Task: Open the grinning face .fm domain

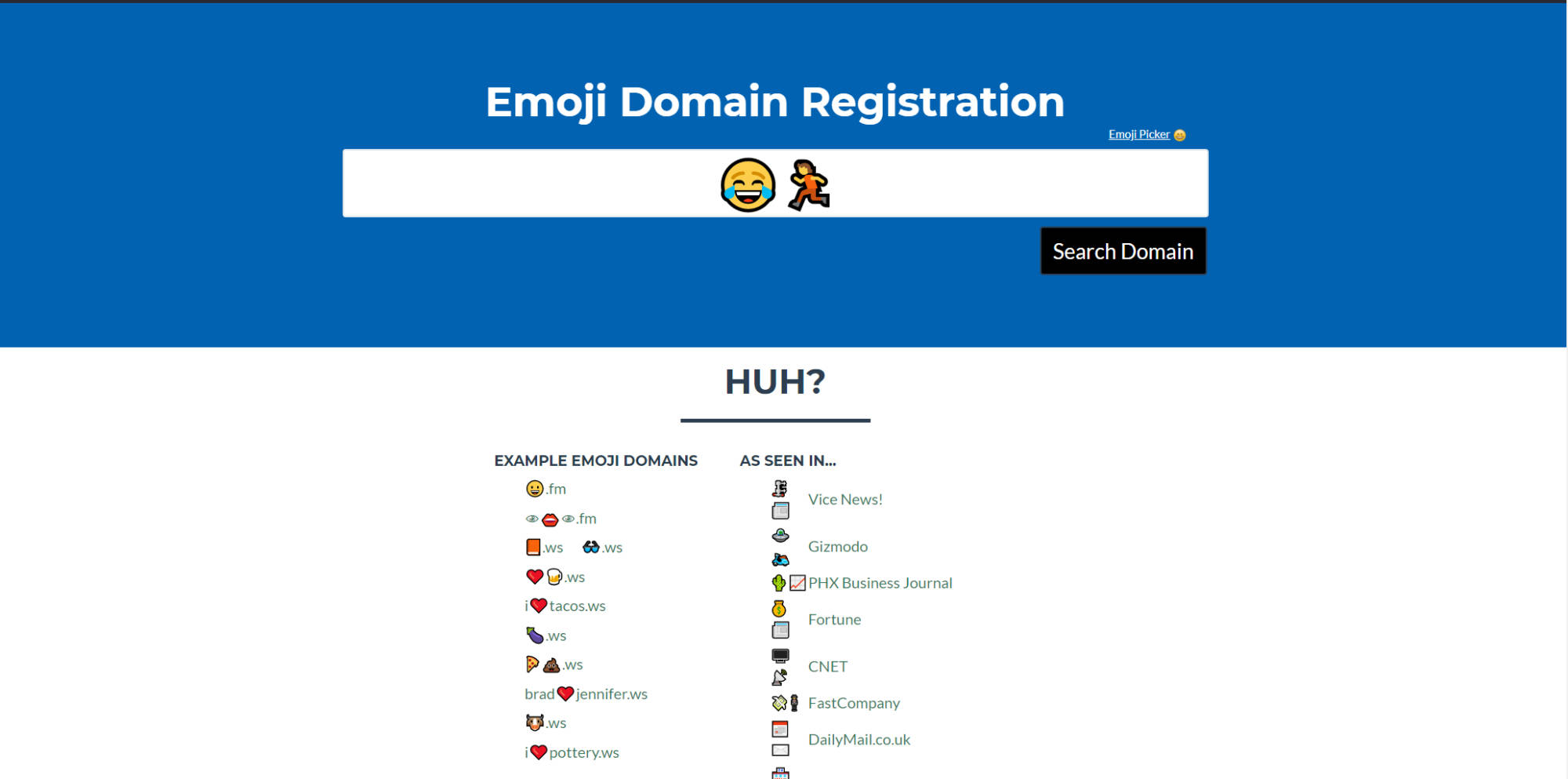Action: point(546,489)
